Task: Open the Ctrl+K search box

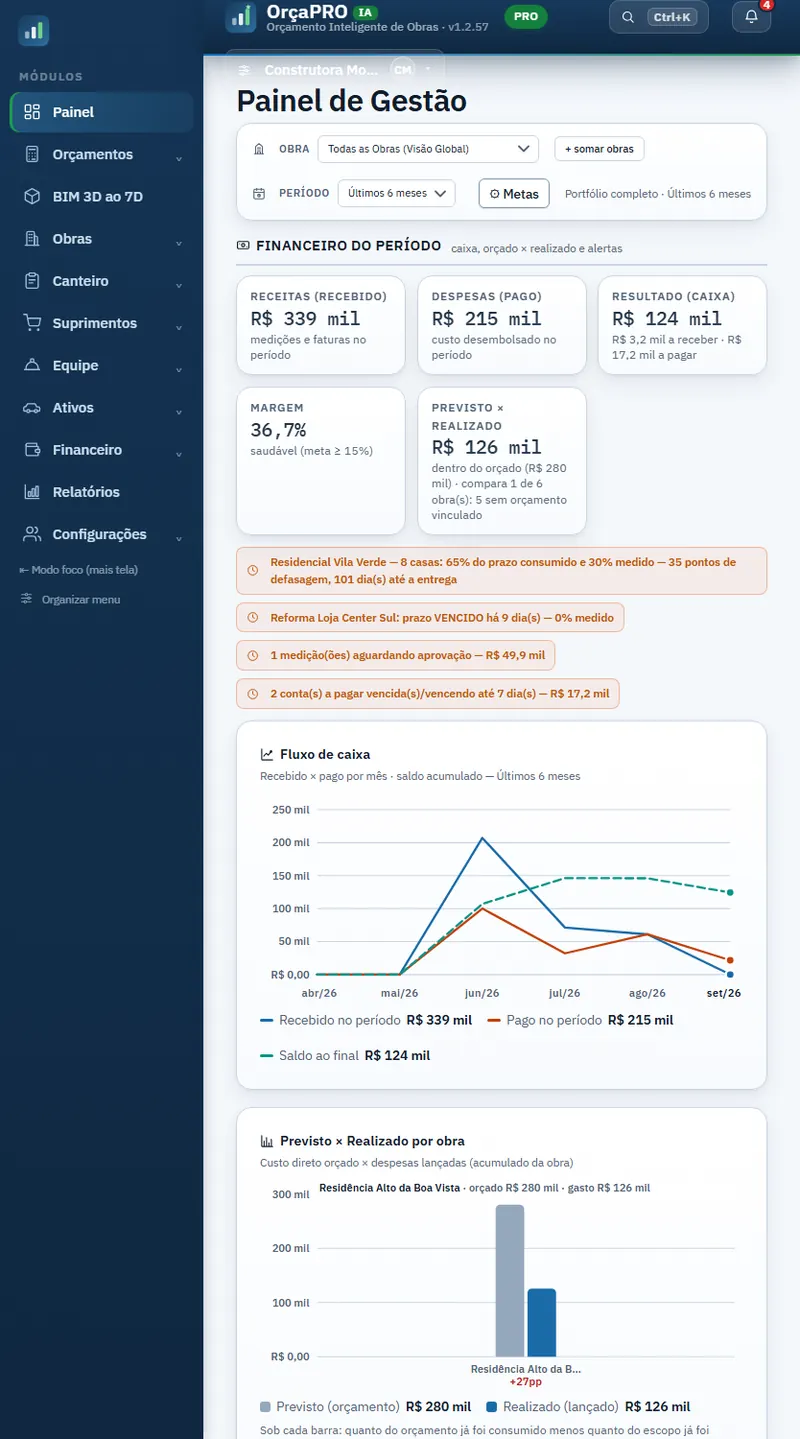Action: (x=659, y=17)
